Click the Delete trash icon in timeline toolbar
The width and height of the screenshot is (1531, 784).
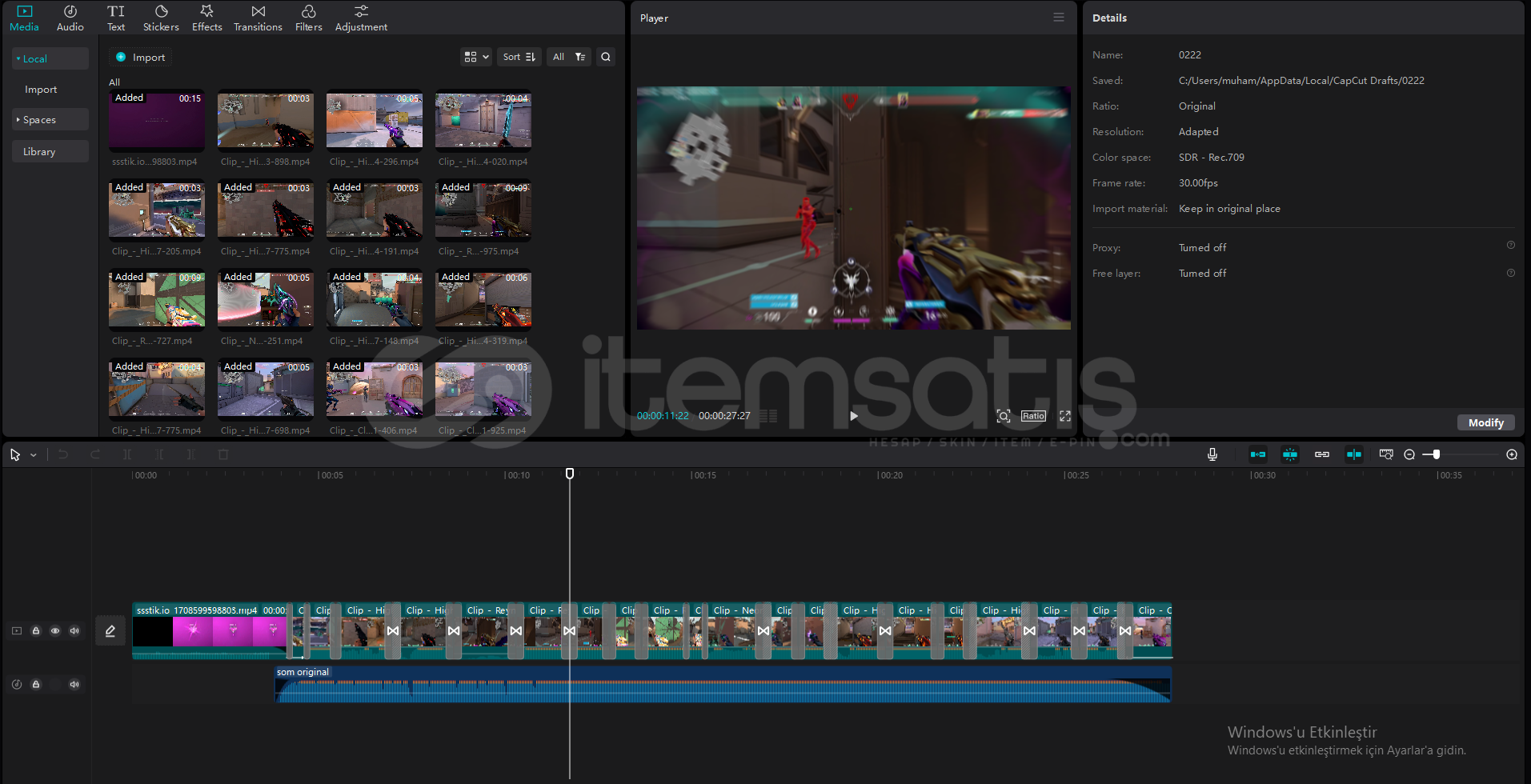pos(223,454)
